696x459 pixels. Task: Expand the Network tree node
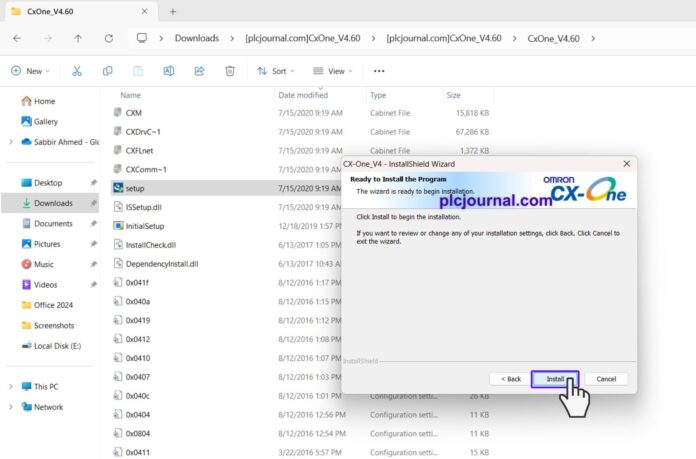11,407
